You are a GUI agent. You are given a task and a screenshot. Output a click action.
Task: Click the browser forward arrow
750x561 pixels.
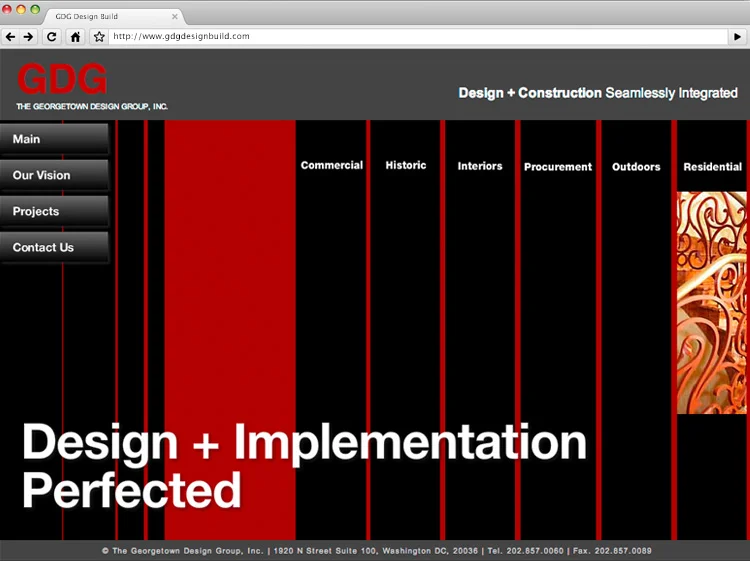pyautogui.click(x=28, y=36)
